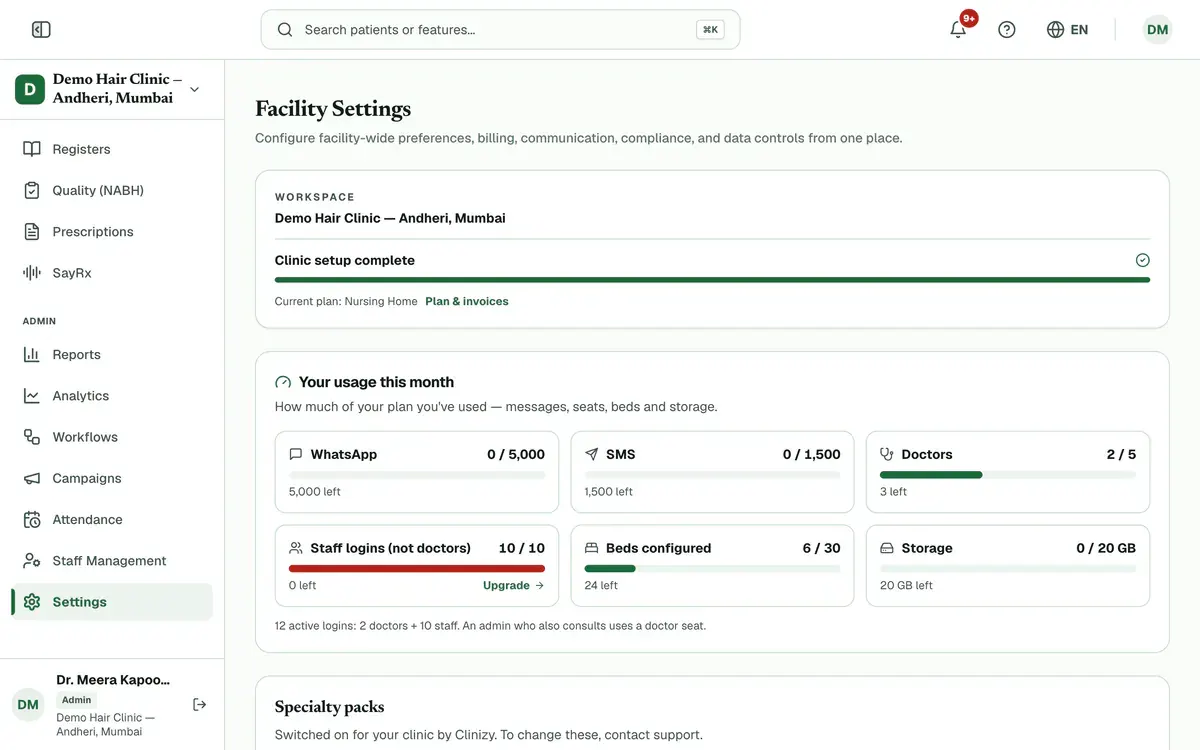Image resolution: width=1200 pixels, height=750 pixels.
Task: Click 'Current plan: Nursing Home' text
Action: point(346,301)
